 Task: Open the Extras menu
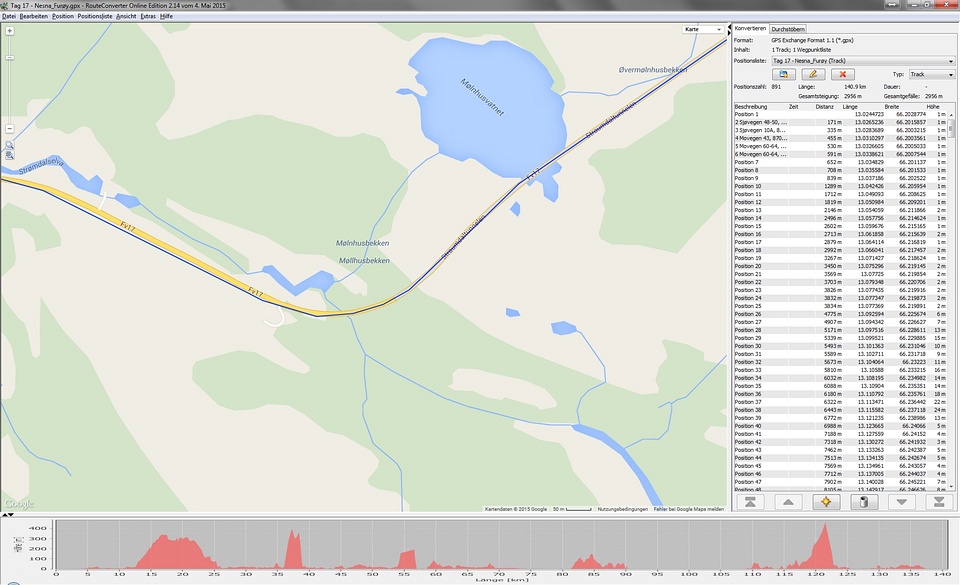(148, 17)
